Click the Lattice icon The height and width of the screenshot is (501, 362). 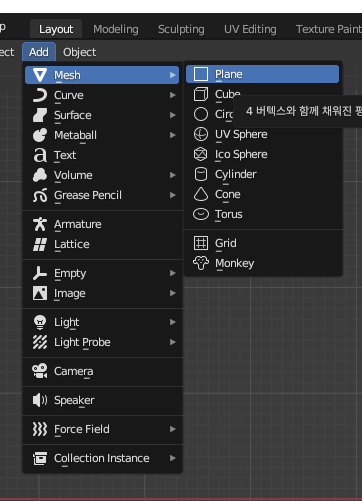tap(40, 244)
